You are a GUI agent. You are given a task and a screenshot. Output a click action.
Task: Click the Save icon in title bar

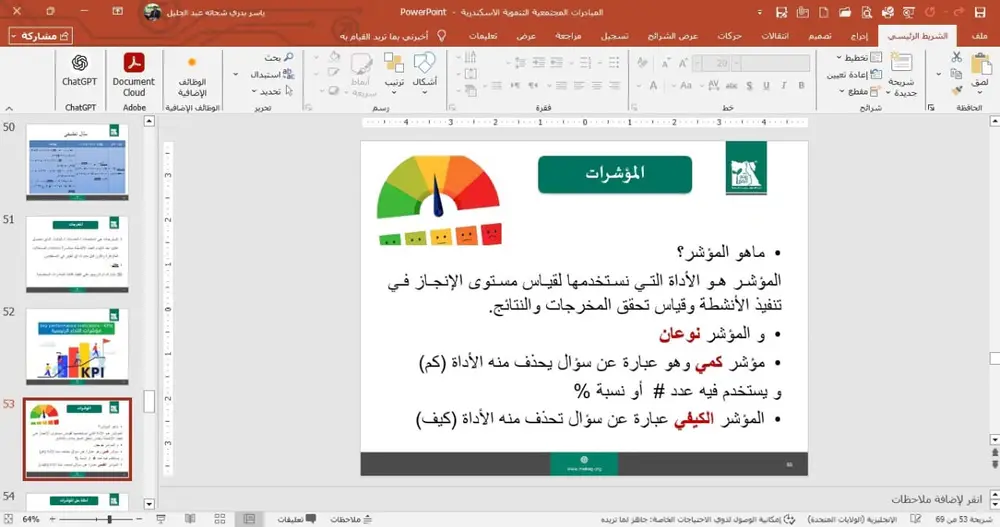click(x=980, y=12)
